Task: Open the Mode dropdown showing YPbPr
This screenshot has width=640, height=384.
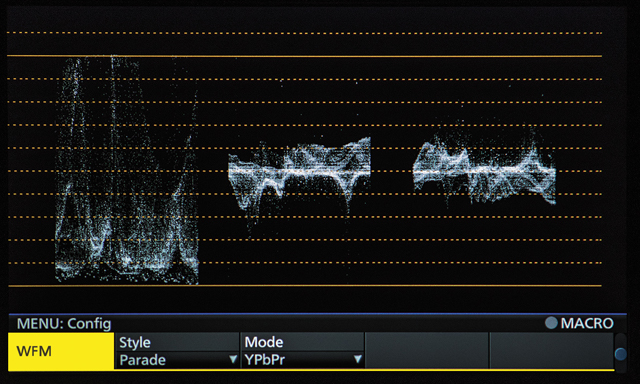Action: (x=302, y=360)
